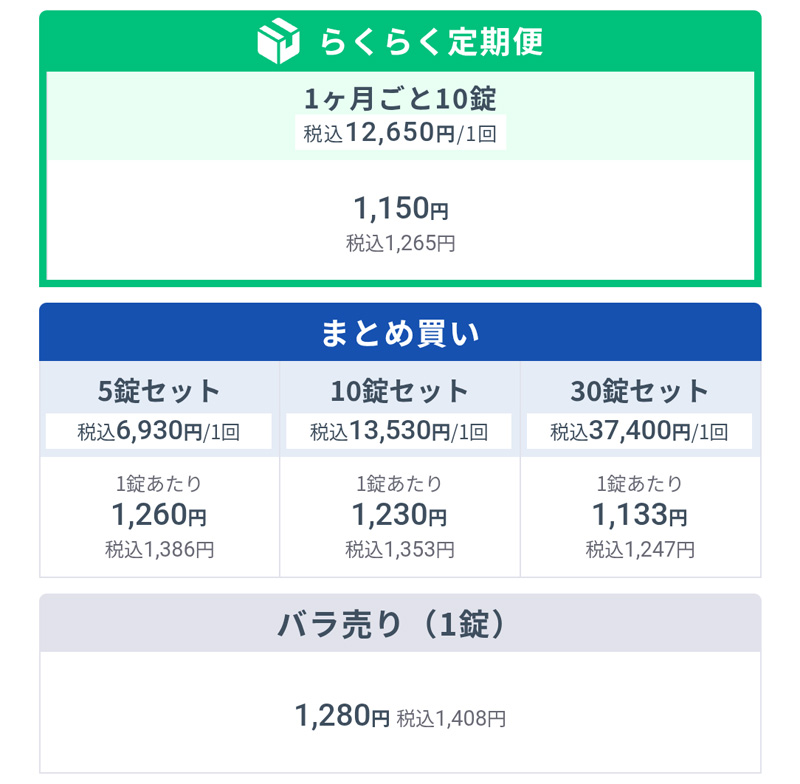Viewport: 800px width, 784px height.
Task: Select the 1,230円 per-tablet price
Action: tap(399, 514)
